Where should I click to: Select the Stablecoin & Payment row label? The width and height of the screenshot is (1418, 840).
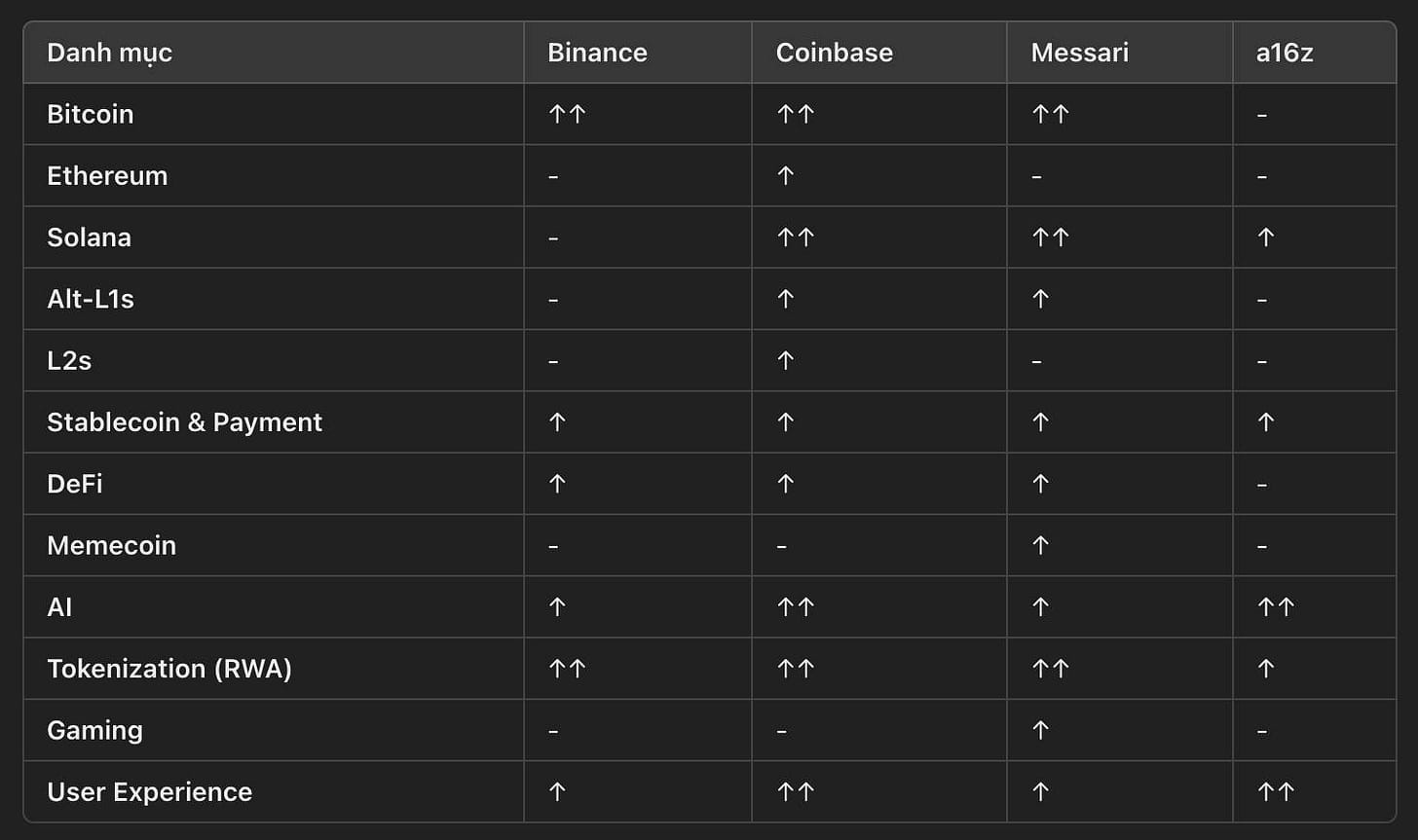coord(184,422)
